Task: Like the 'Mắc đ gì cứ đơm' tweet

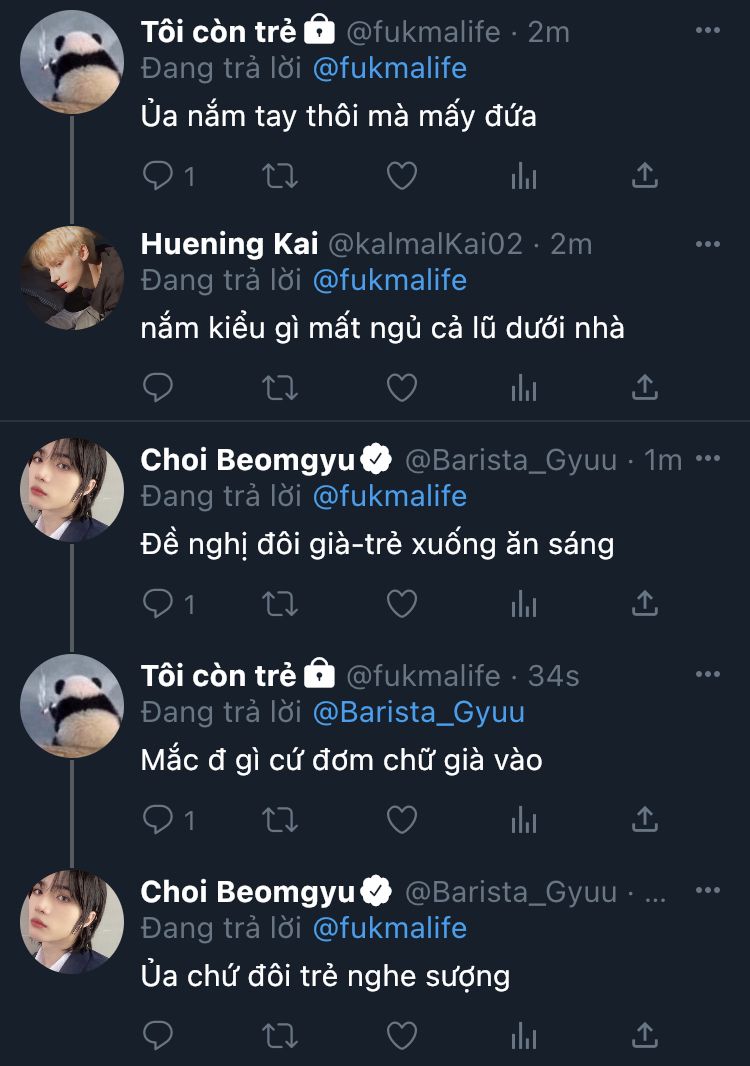Action: coord(401,820)
